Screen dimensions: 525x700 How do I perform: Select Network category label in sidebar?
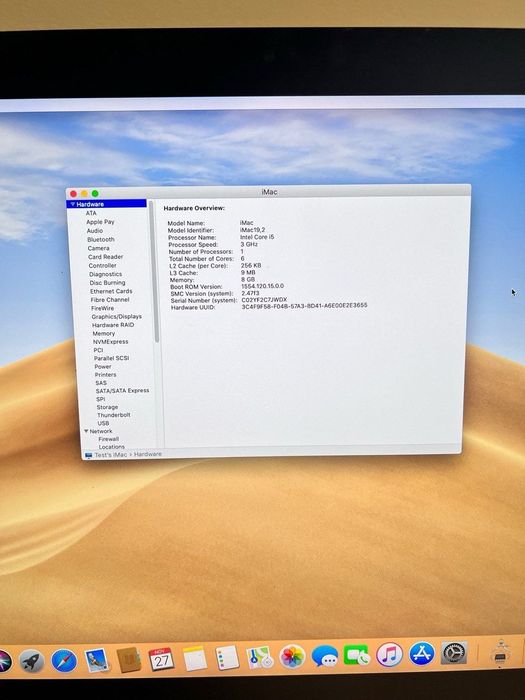101,431
